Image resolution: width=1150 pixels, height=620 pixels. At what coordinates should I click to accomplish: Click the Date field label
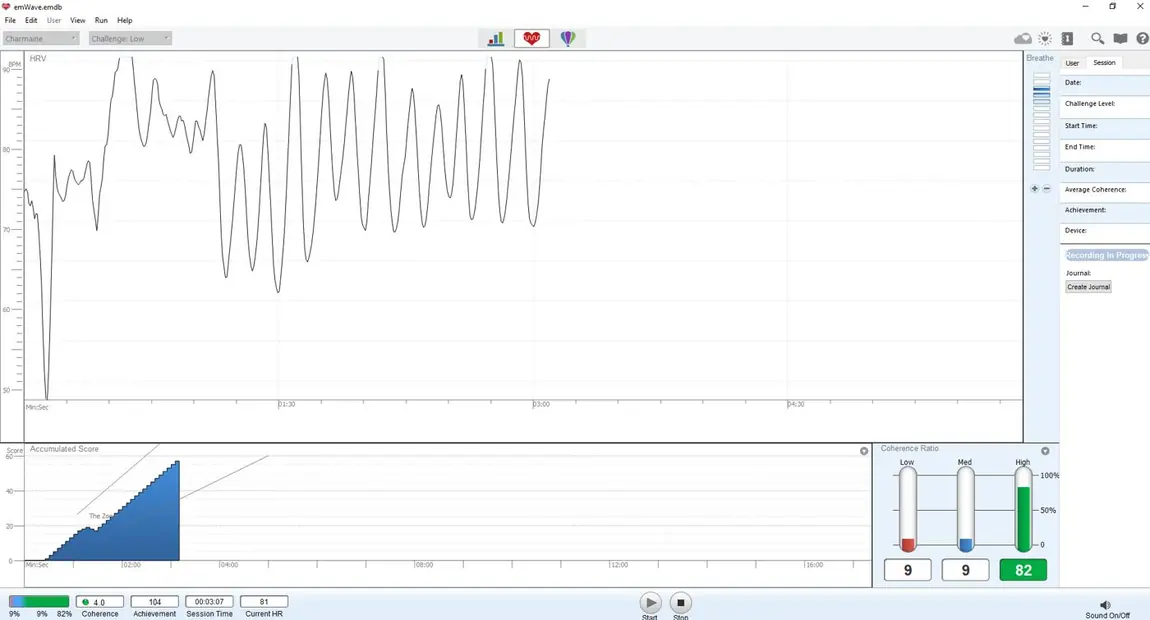1073,82
